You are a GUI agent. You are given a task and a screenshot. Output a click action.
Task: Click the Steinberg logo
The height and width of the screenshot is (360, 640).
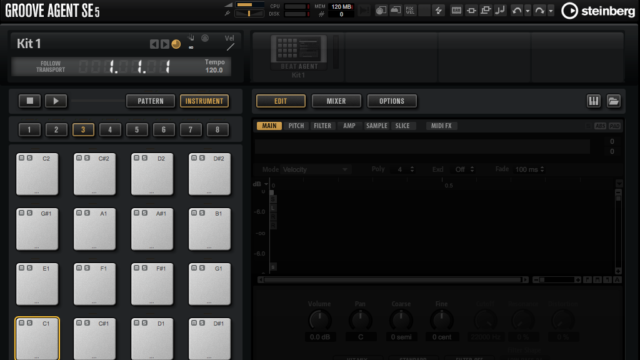(598, 11)
